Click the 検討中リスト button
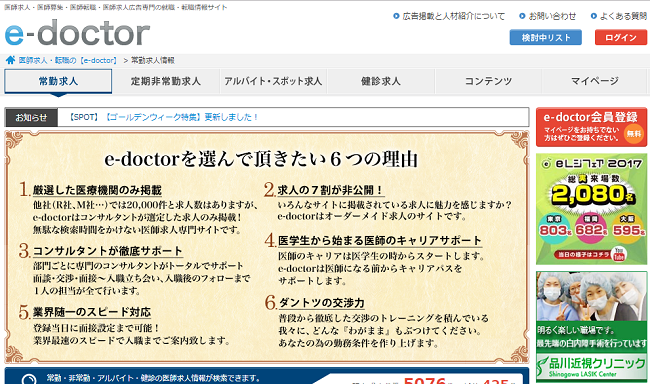The width and height of the screenshot is (650, 384). tap(546, 37)
